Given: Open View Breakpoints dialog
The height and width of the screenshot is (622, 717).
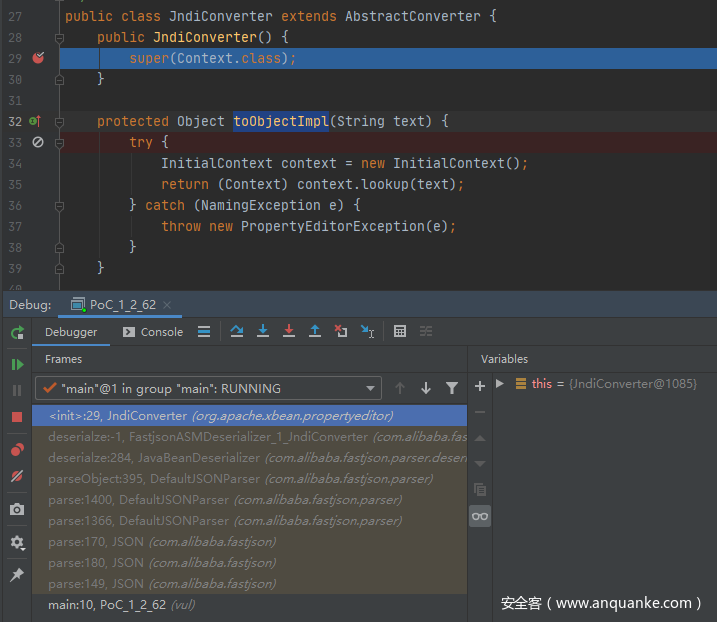Looking at the screenshot, I should click(x=17, y=450).
